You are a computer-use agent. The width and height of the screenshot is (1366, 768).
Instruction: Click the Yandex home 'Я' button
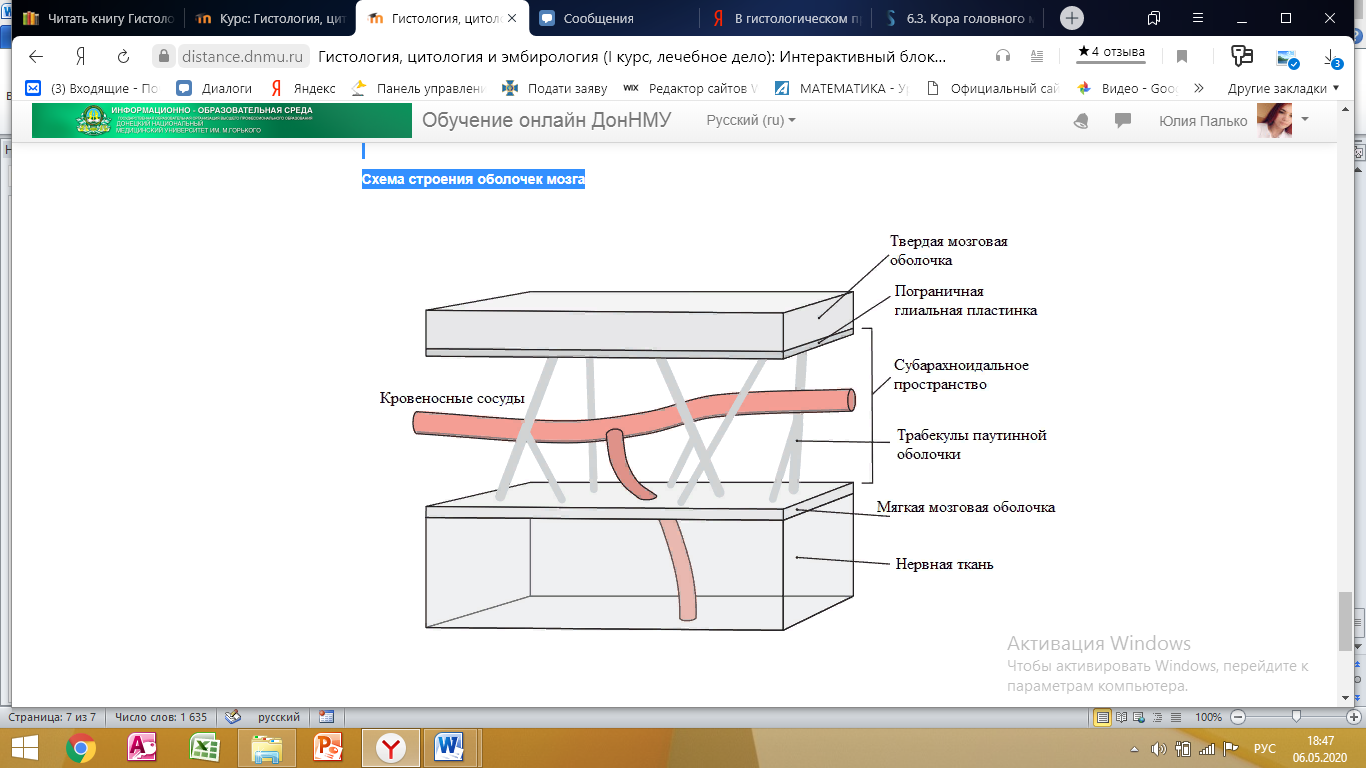coord(80,56)
